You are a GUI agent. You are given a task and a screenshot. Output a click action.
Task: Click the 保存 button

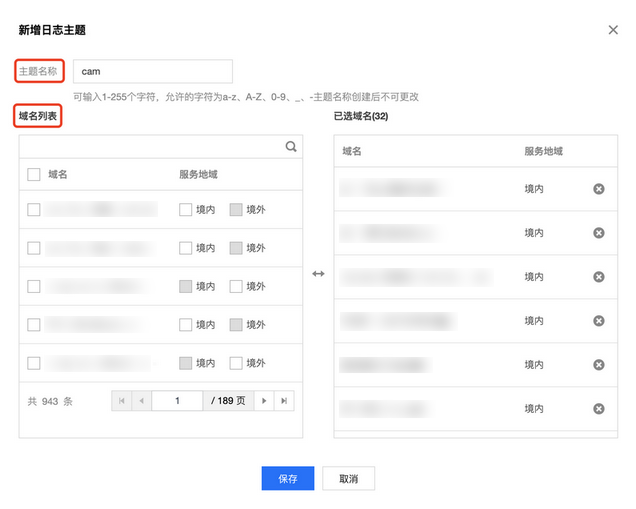pyautogui.click(x=288, y=479)
